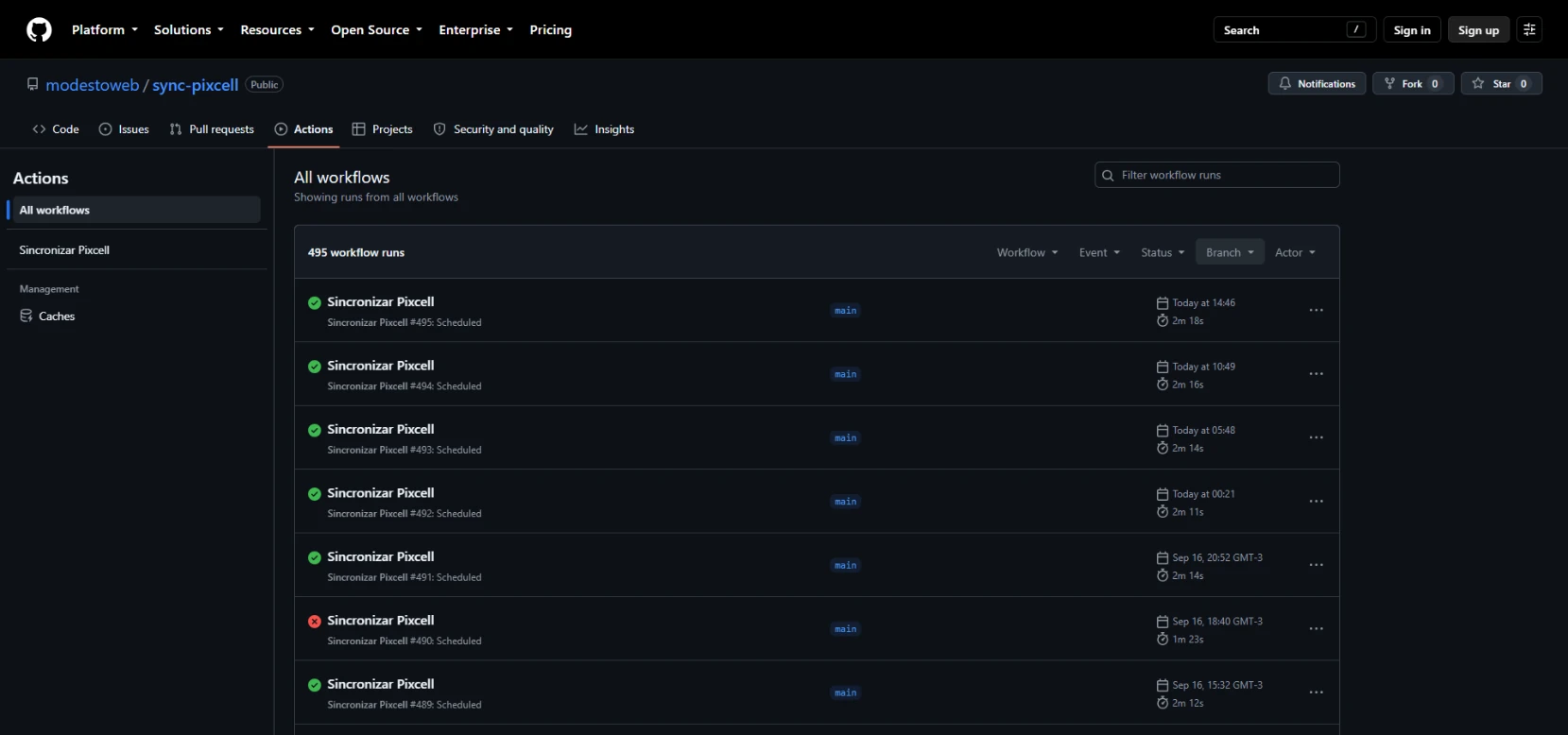
Task: Switch to the Issues tab
Action: click(124, 129)
